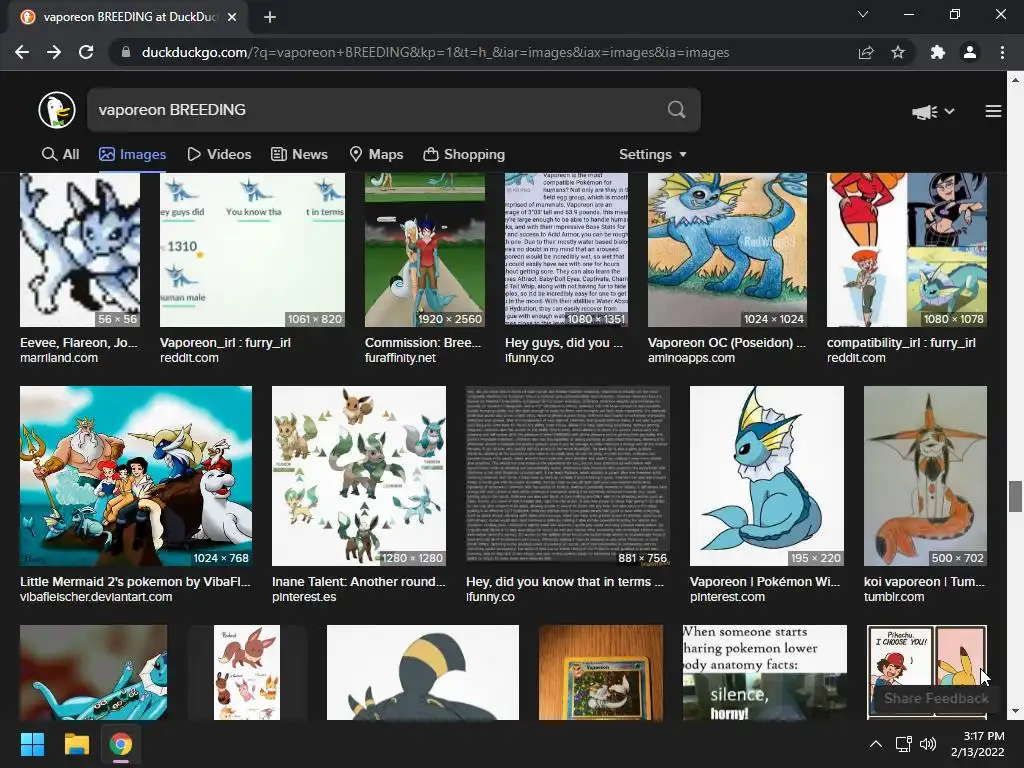Image resolution: width=1024 pixels, height=768 pixels.
Task: Click Chrome icon in taskbar
Action: pos(121,744)
